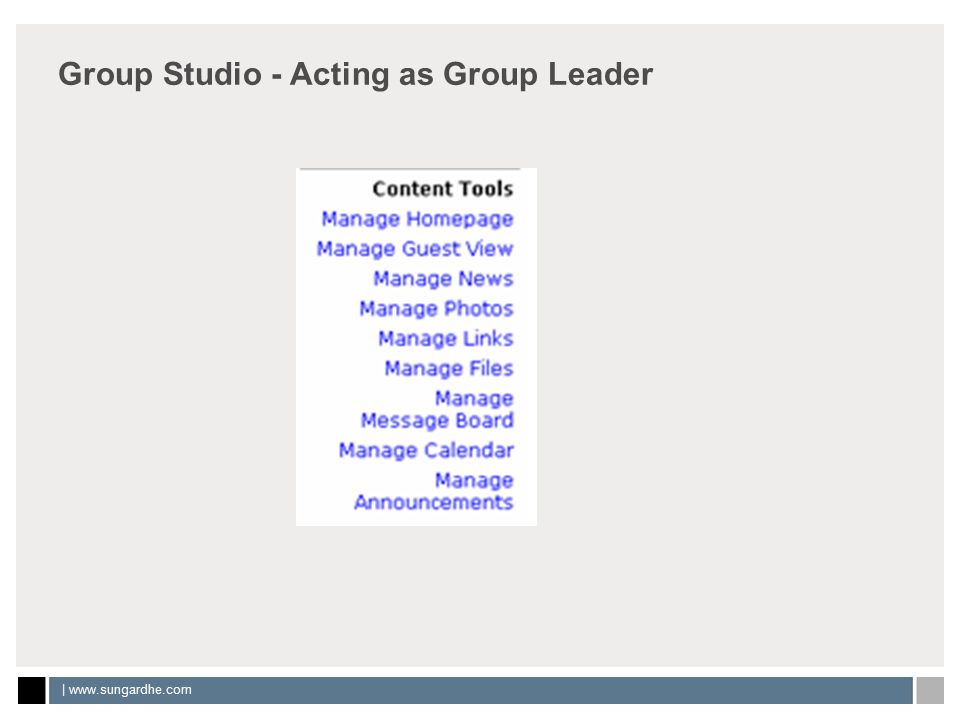Image resolution: width=960 pixels, height=720 pixels.
Task: Open Manage Files
Action: pyautogui.click(x=449, y=368)
